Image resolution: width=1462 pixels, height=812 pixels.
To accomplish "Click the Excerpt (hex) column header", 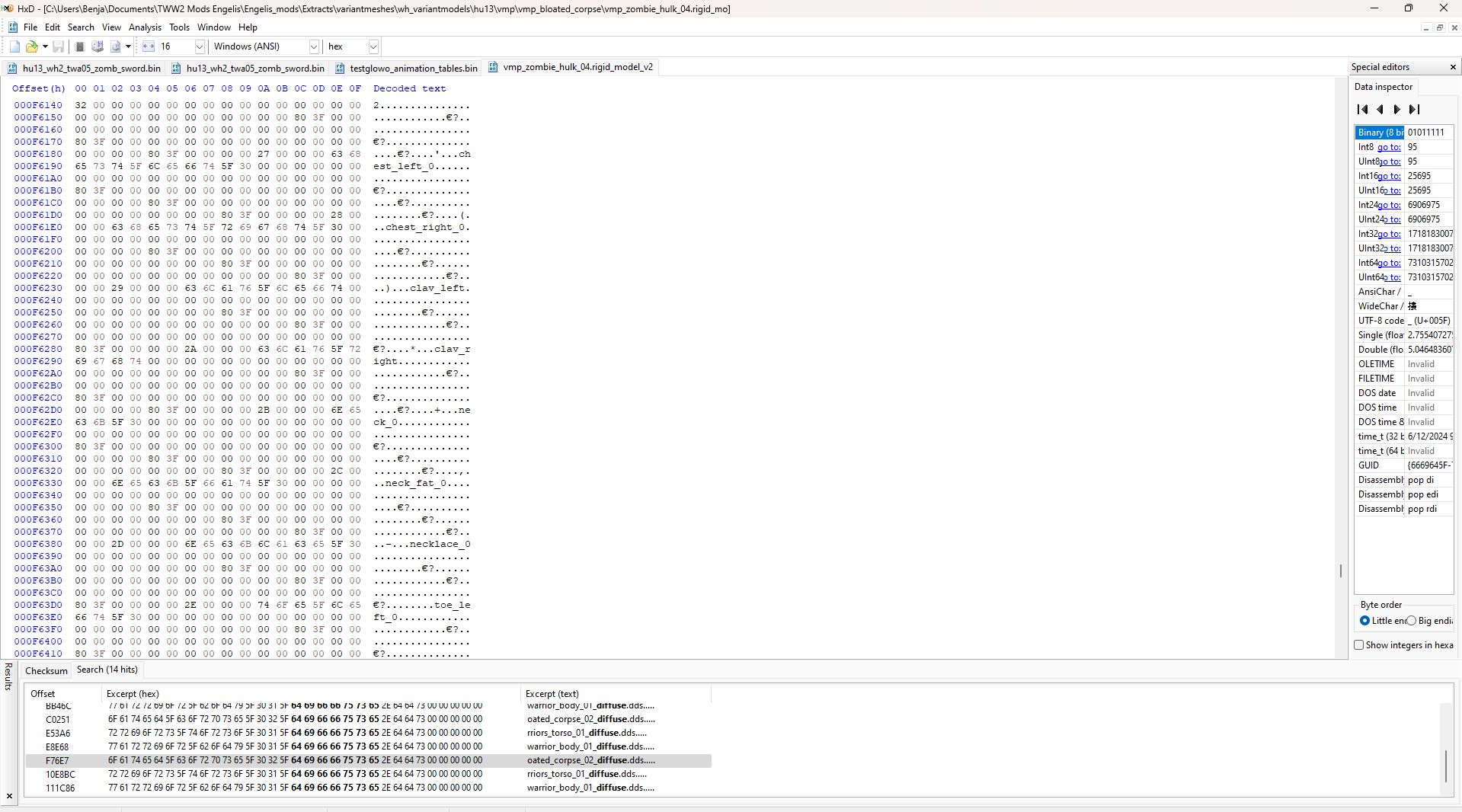I will [x=311, y=694].
